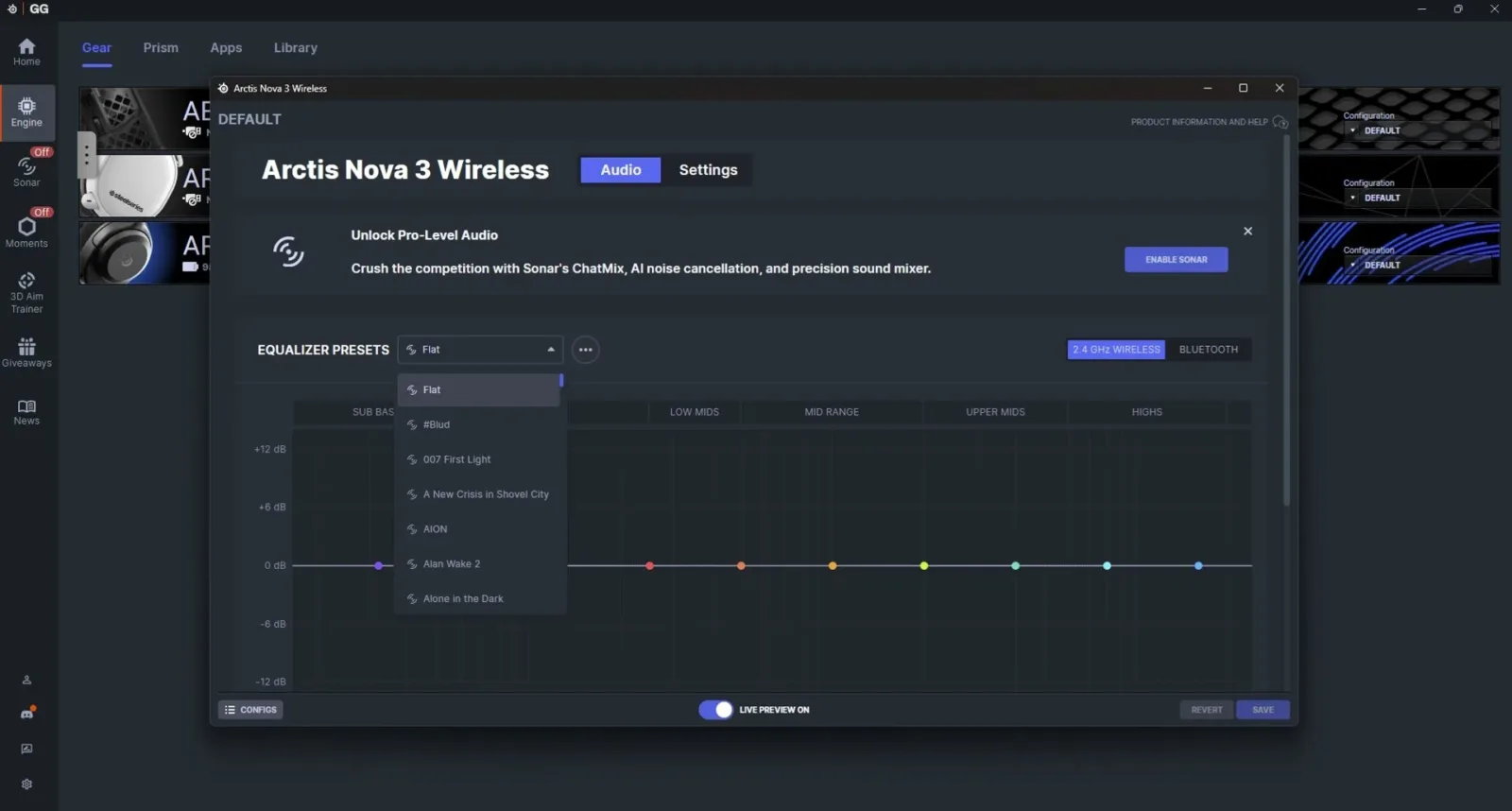The image size is (1512, 811).
Task: Open the News sidebar icon
Action: (x=26, y=412)
